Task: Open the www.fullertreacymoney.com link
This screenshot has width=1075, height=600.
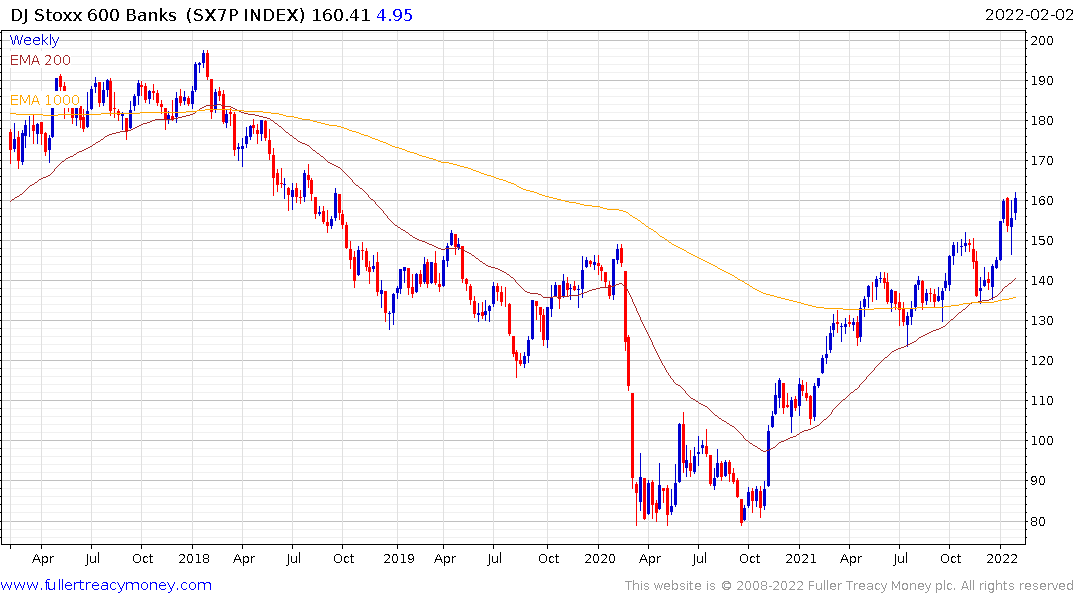Action: (x=106, y=585)
